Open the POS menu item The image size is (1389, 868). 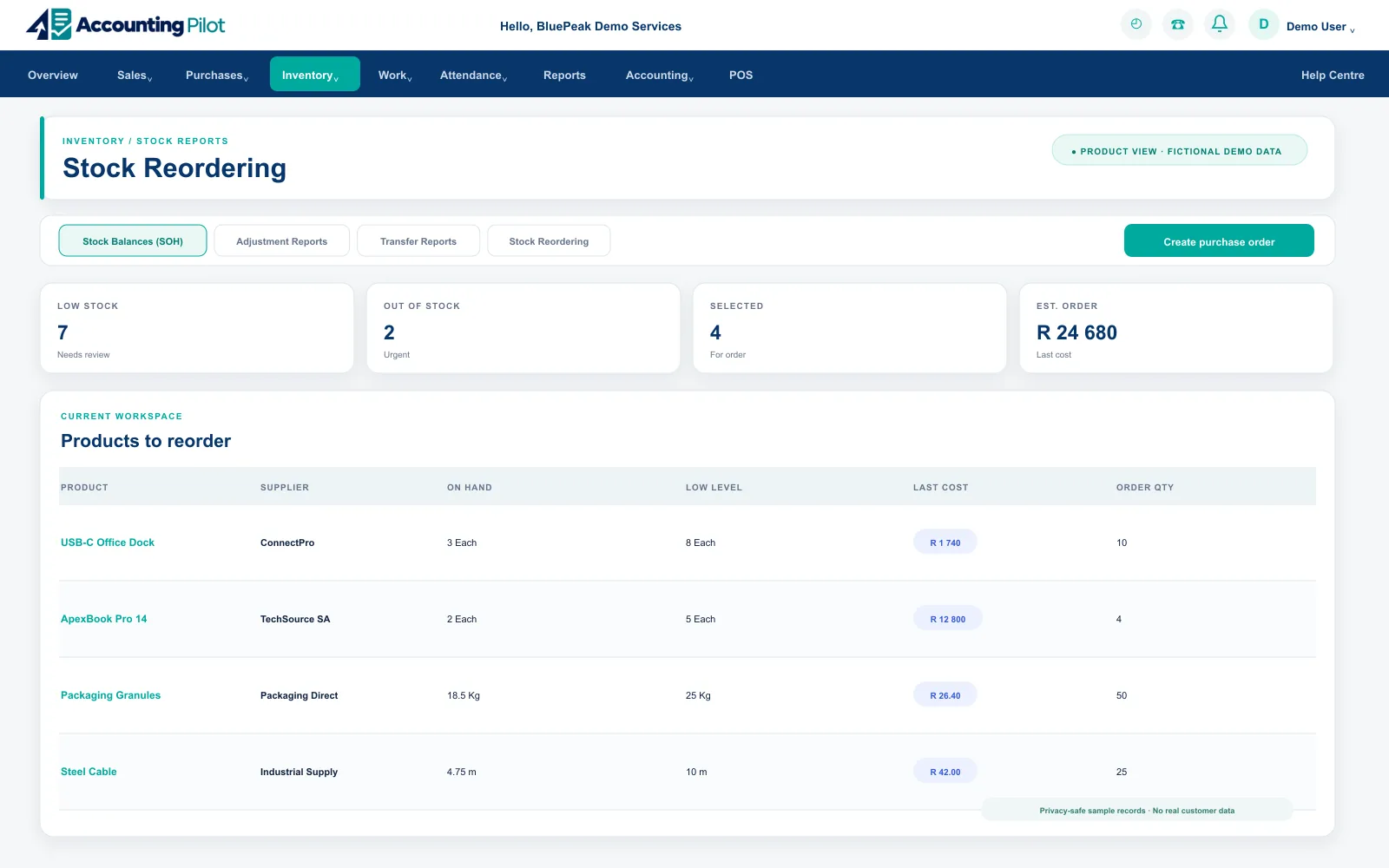[741, 76]
